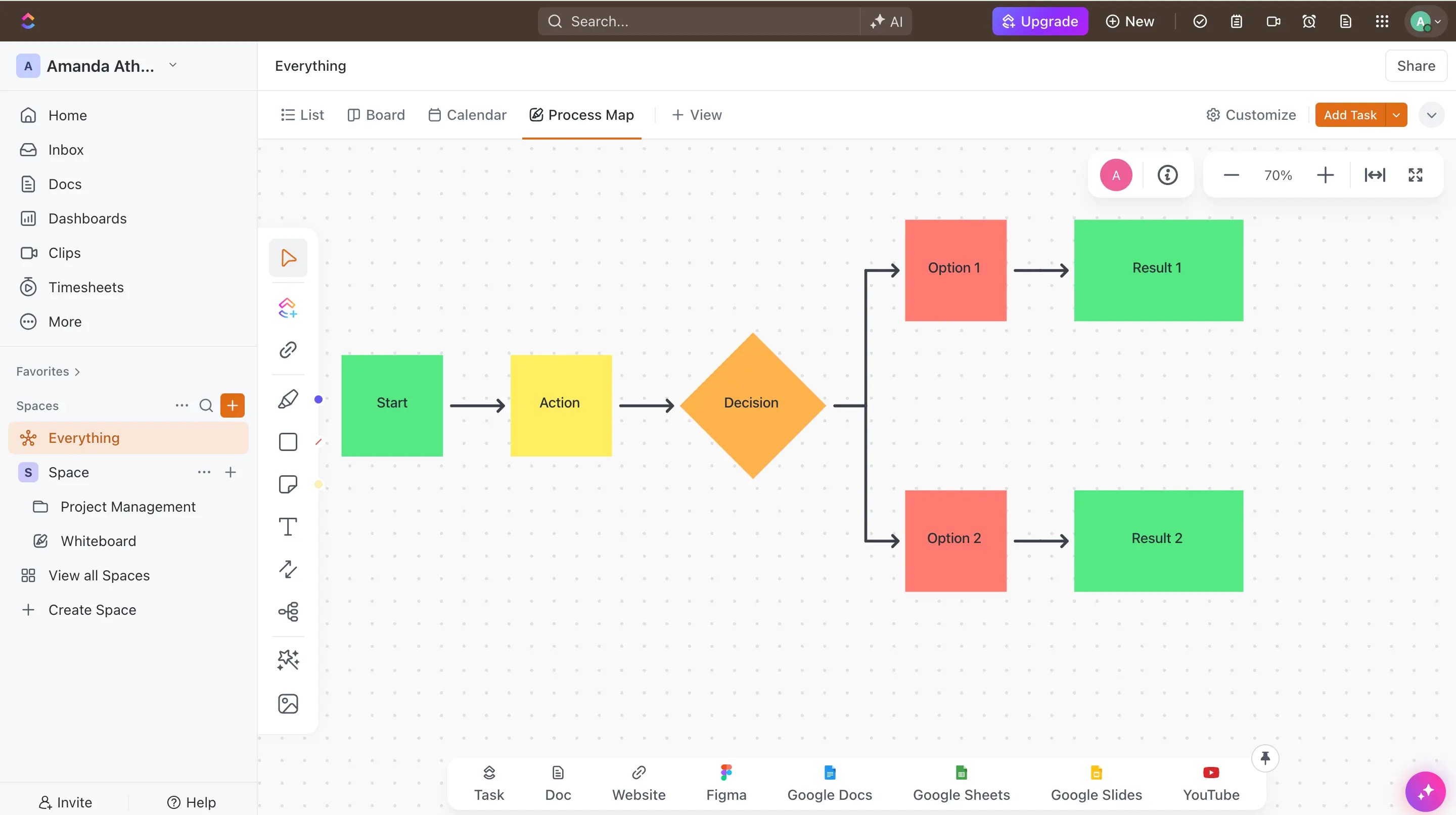Click the Share button
The image size is (1456, 815).
coord(1416,66)
